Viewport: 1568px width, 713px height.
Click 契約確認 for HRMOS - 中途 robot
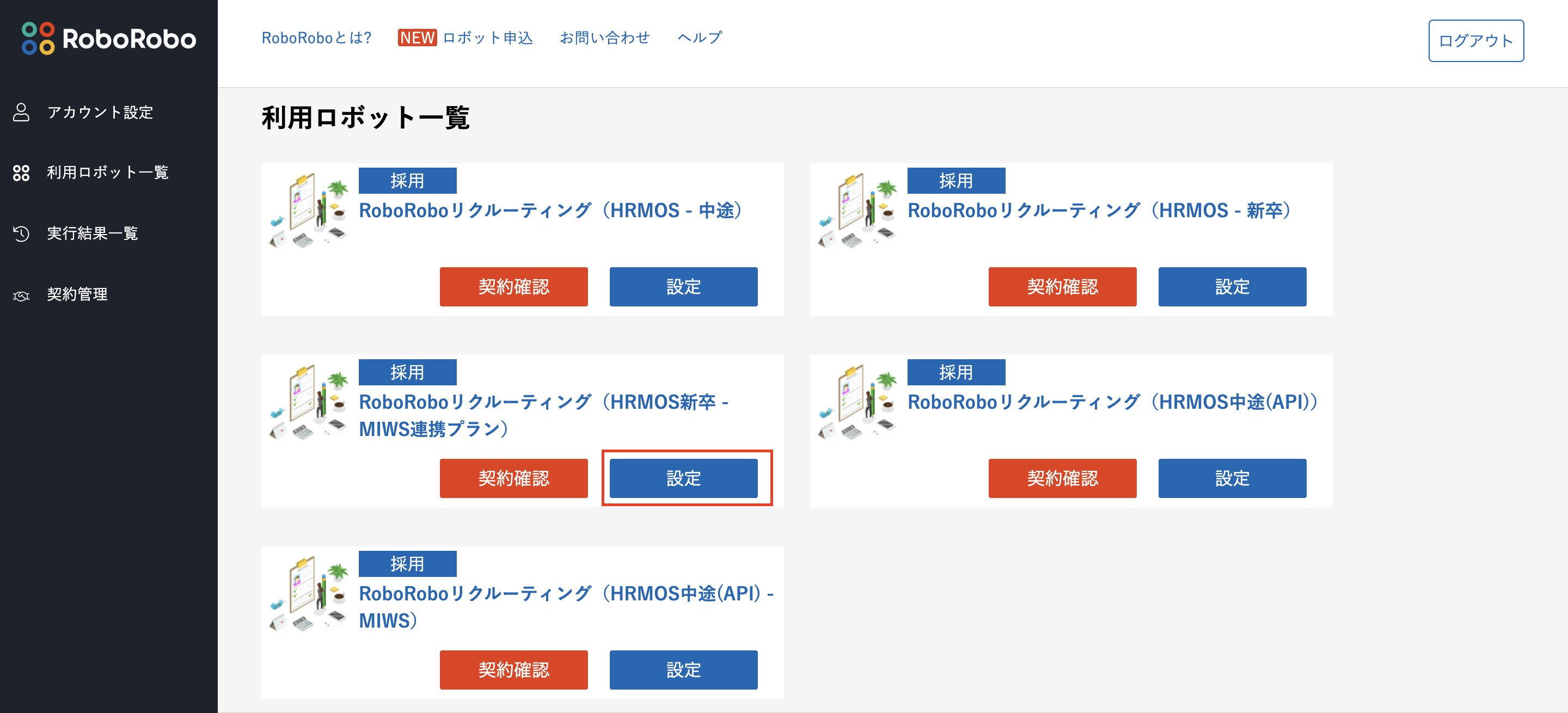point(513,286)
